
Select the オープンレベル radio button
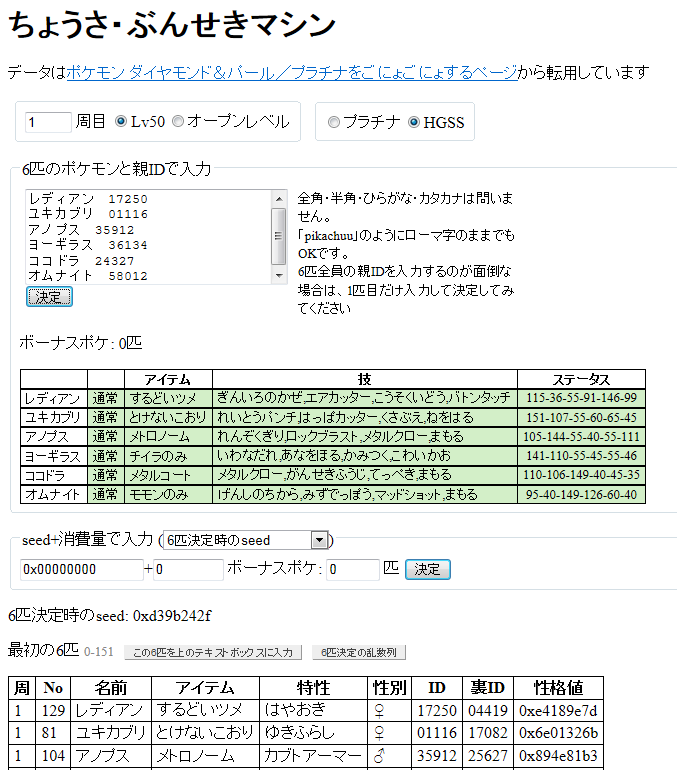(x=178, y=121)
